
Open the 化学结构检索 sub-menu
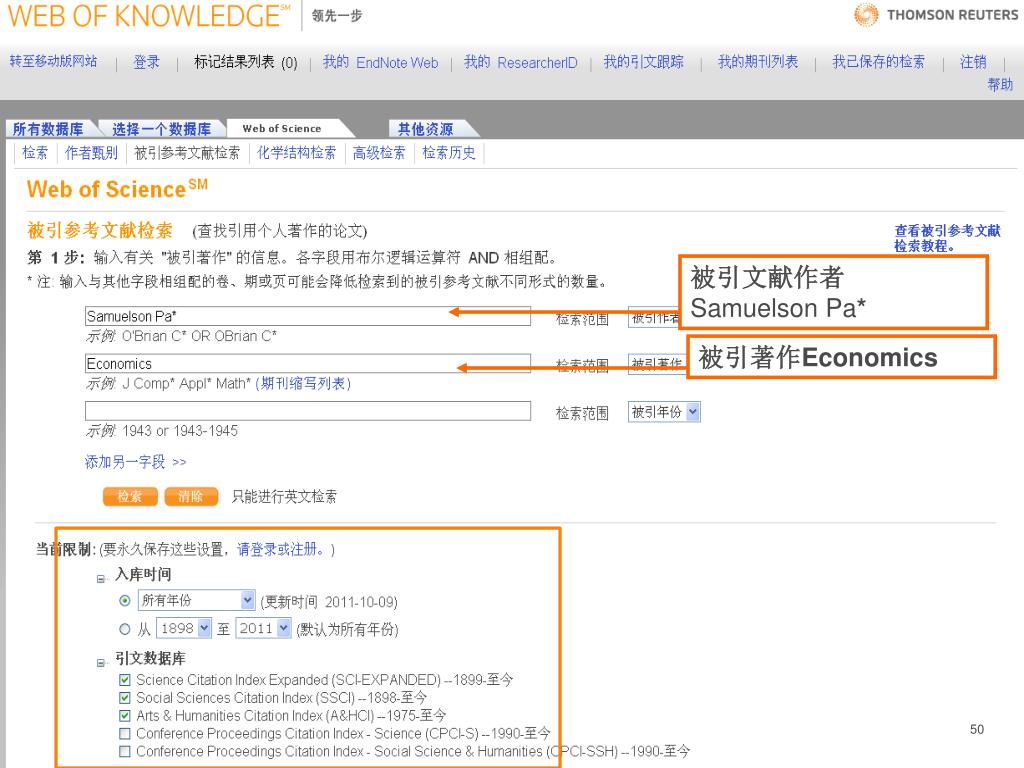coord(296,153)
